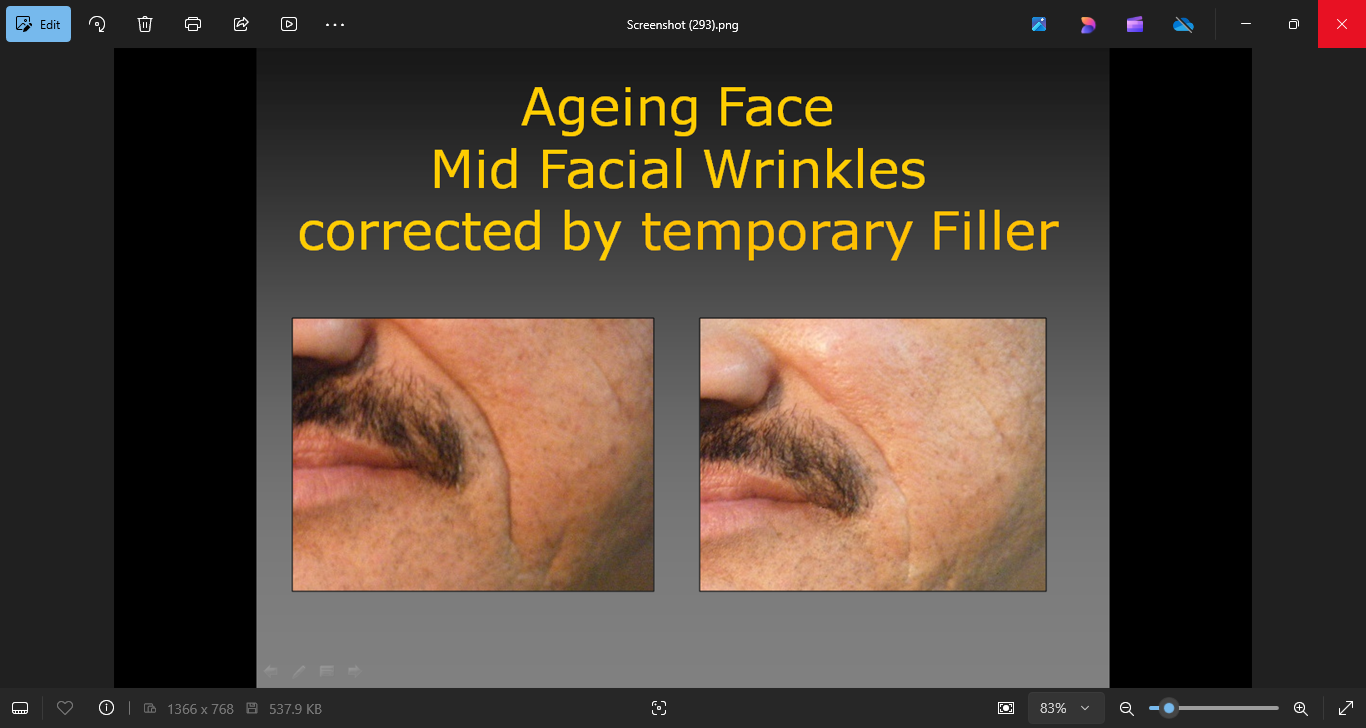Viewport: 1366px width, 728px height.
Task: Toggle the file info panel
Action: point(106,708)
